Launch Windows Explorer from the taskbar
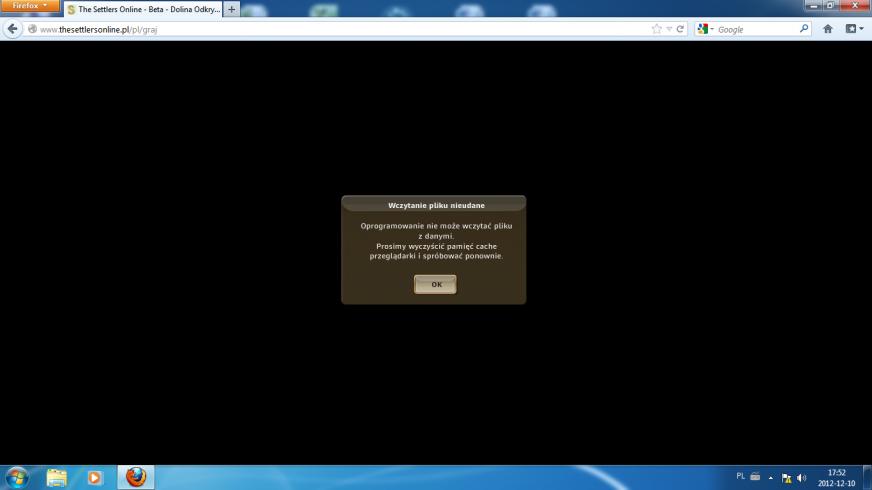The height and width of the screenshot is (490, 872). [x=57, y=477]
